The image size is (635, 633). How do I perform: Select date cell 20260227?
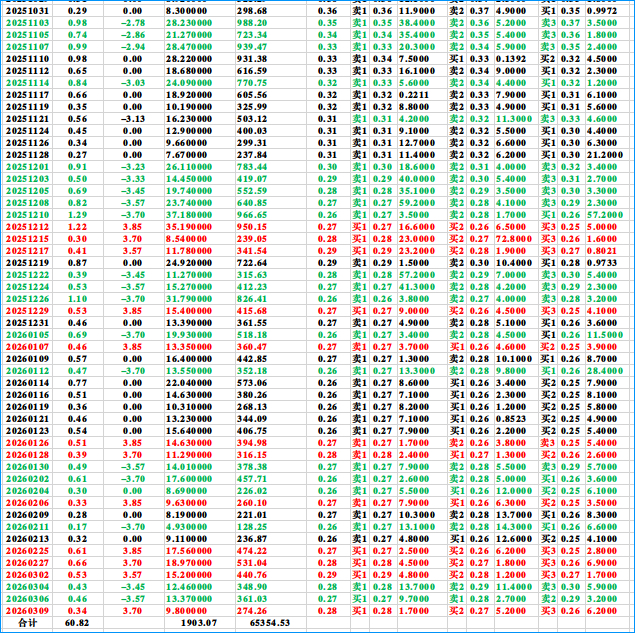[27, 563]
